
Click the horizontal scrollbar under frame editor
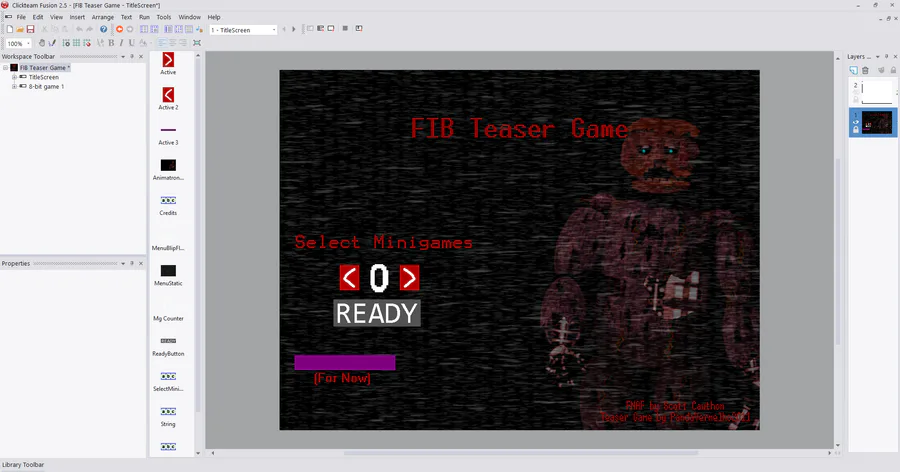click(521, 453)
